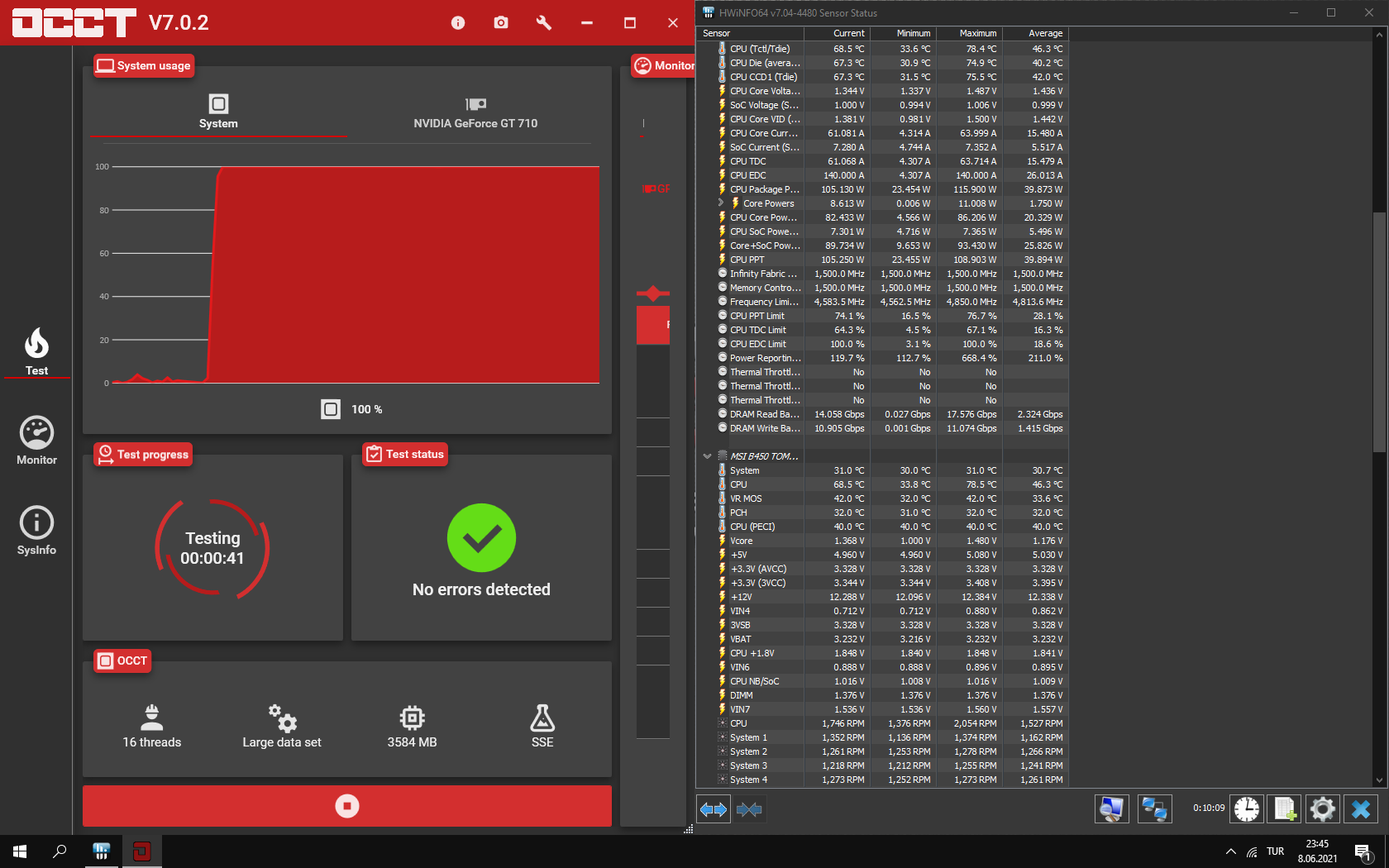Image resolution: width=1389 pixels, height=868 pixels.
Task: Select the 3584 MB memory option
Action: click(x=412, y=727)
